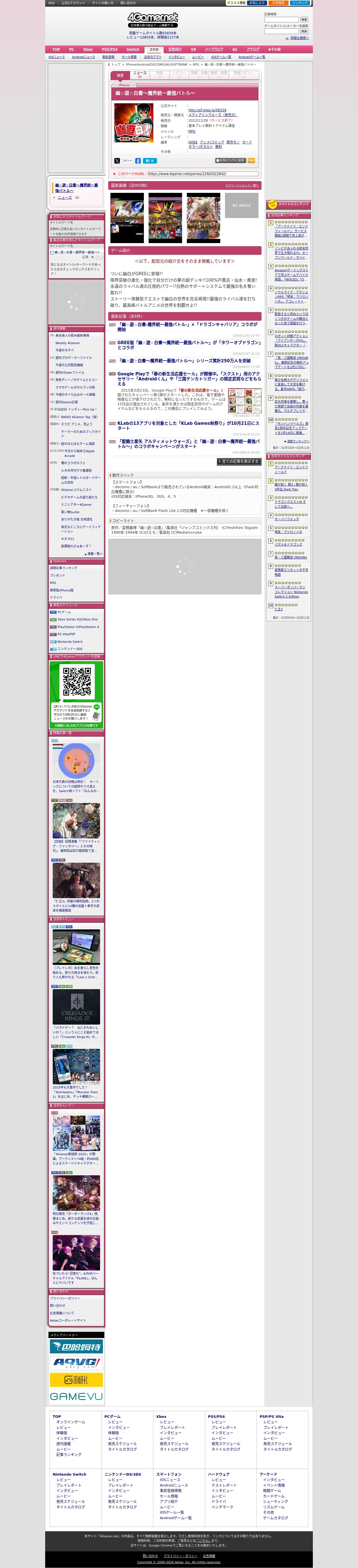Open the 概要 tab of the game page
Image resolution: width=358 pixels, height=1568 pixels.
click(x=120, y=75)
